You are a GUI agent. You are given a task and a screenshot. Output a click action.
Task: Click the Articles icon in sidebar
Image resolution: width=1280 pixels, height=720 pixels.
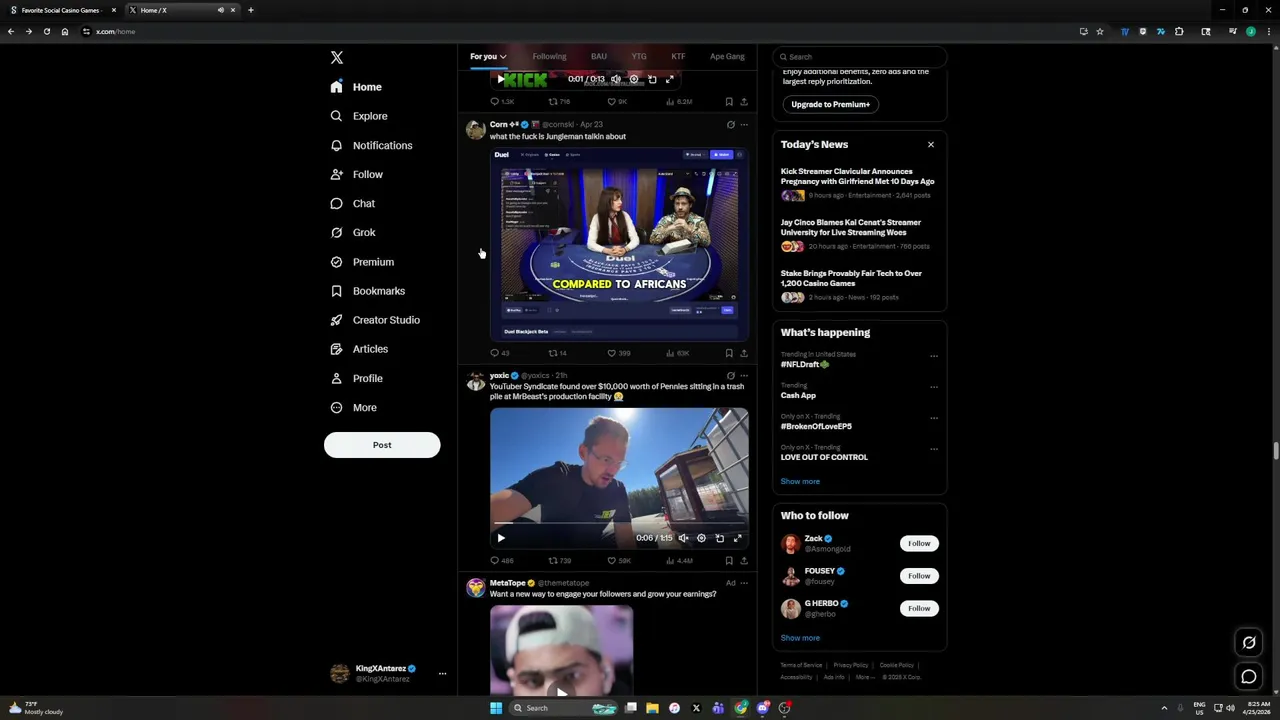click(x=336, y=349)
